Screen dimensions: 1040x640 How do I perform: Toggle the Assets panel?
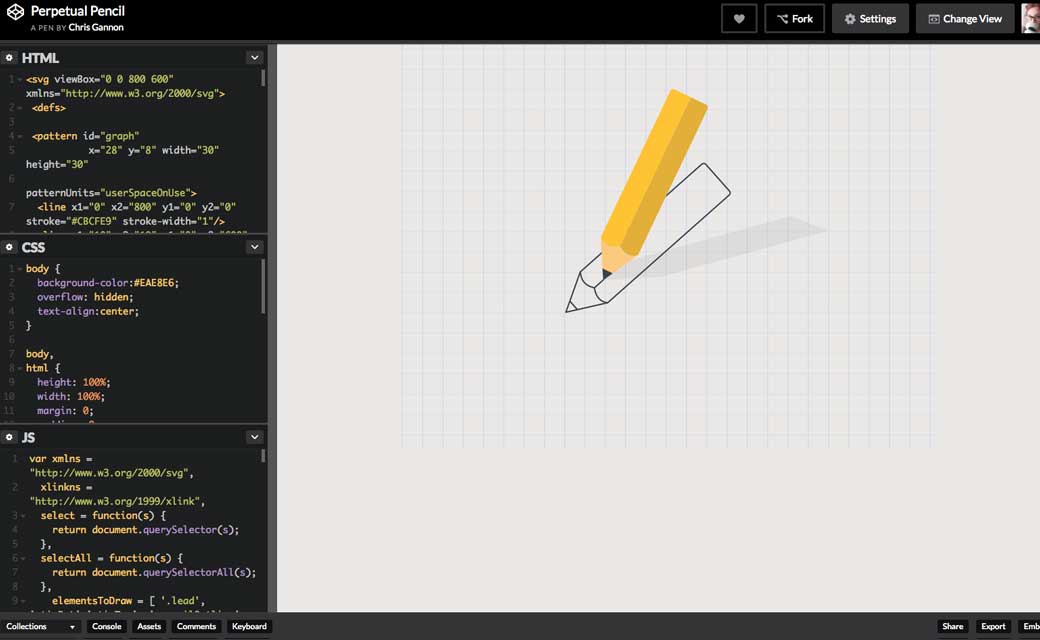point(149,627)
